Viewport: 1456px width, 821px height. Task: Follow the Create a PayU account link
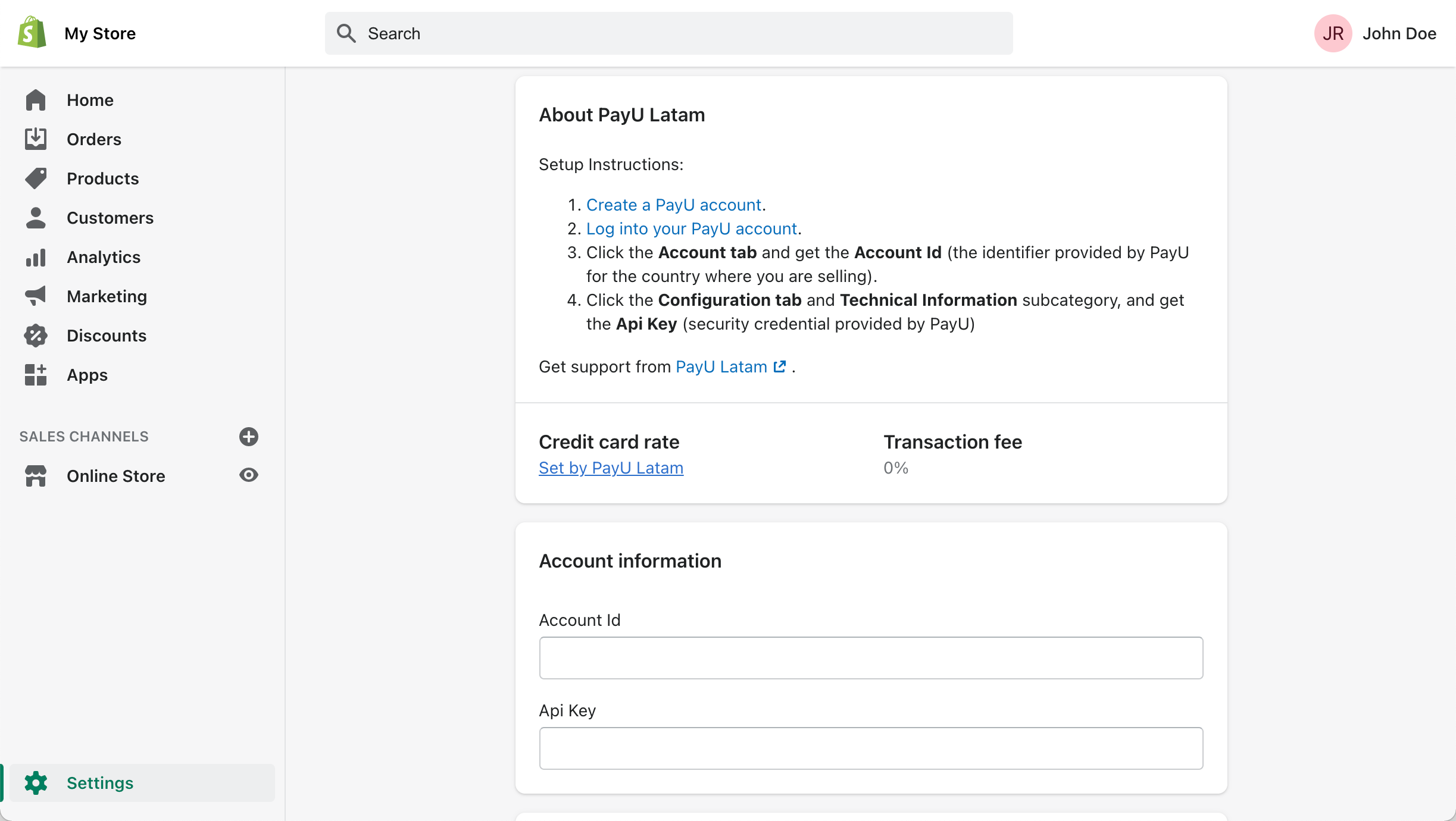click(674, 205)
